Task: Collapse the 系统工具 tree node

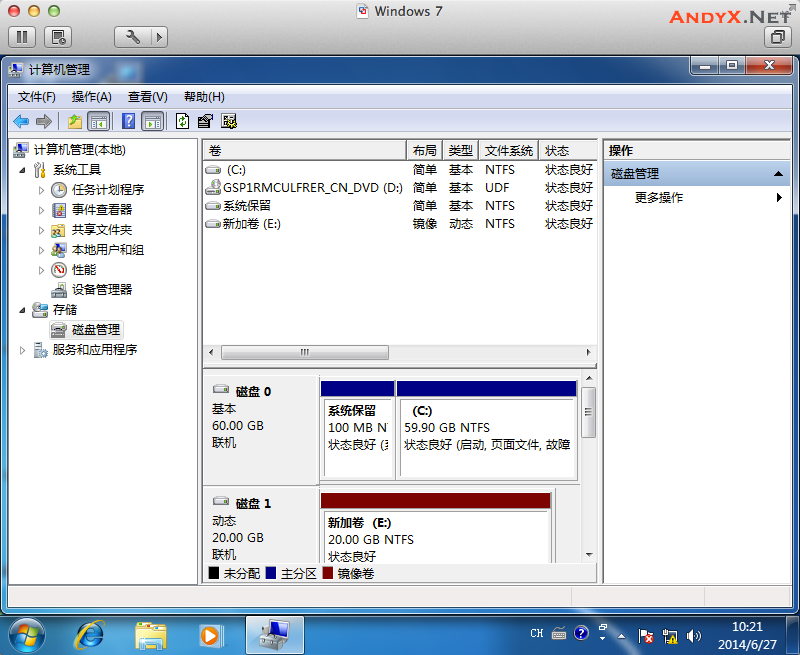Action: point(22,170)
